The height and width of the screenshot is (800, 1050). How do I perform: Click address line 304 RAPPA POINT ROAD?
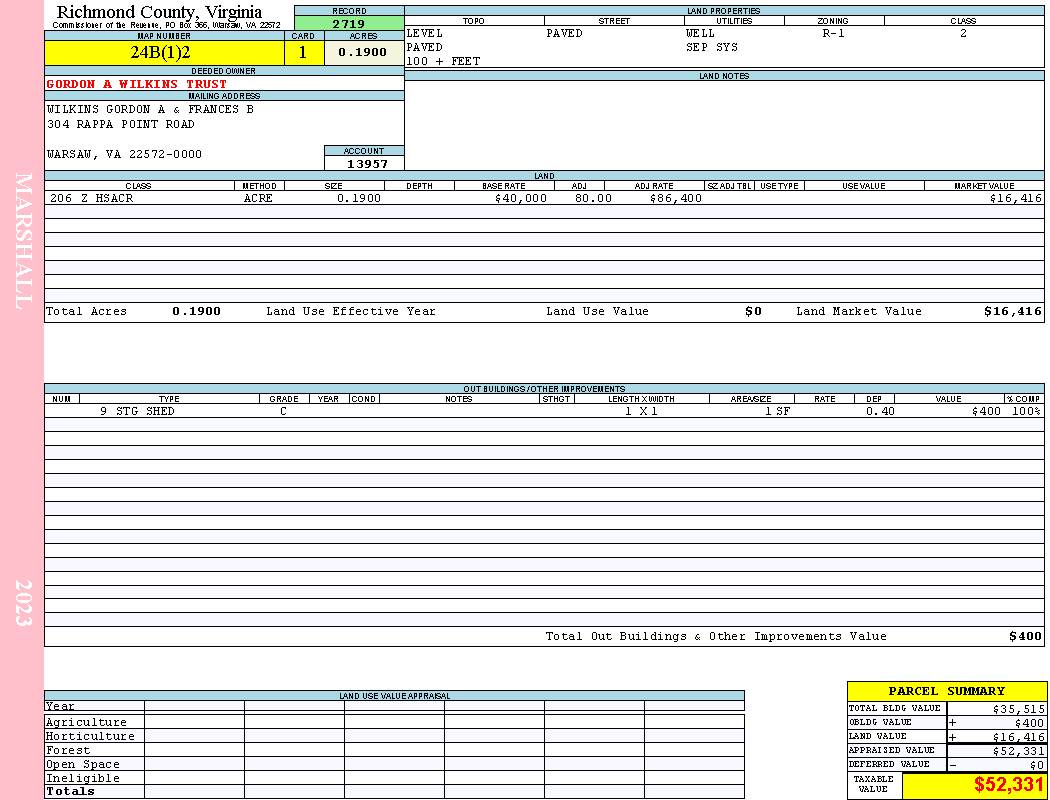pos(121,125)
